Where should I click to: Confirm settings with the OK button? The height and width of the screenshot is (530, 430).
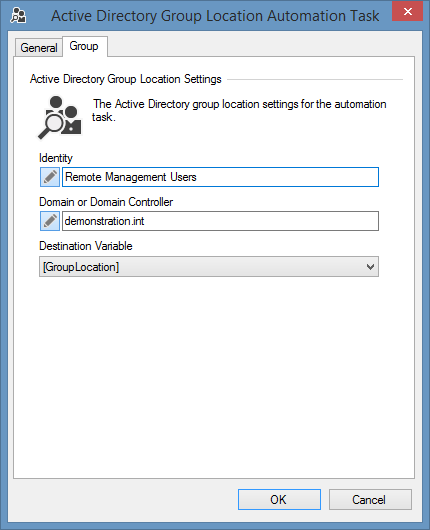click(279, 499)
